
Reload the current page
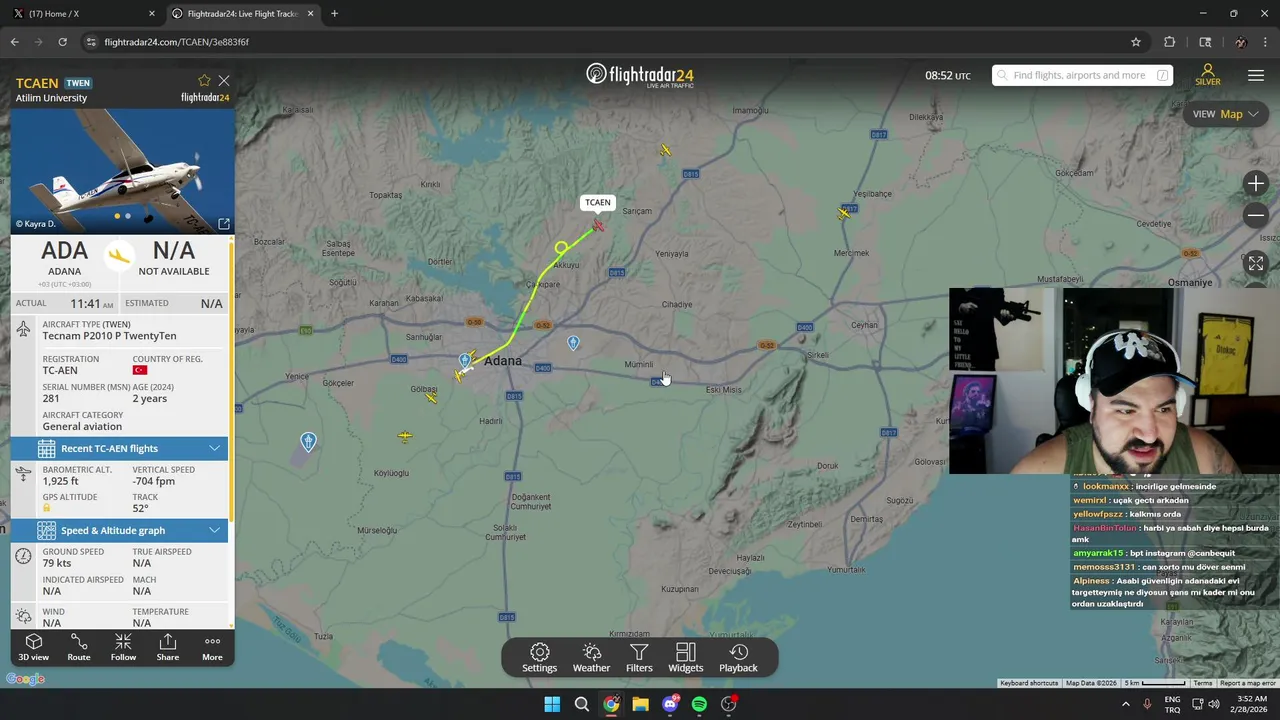(62, 42)
